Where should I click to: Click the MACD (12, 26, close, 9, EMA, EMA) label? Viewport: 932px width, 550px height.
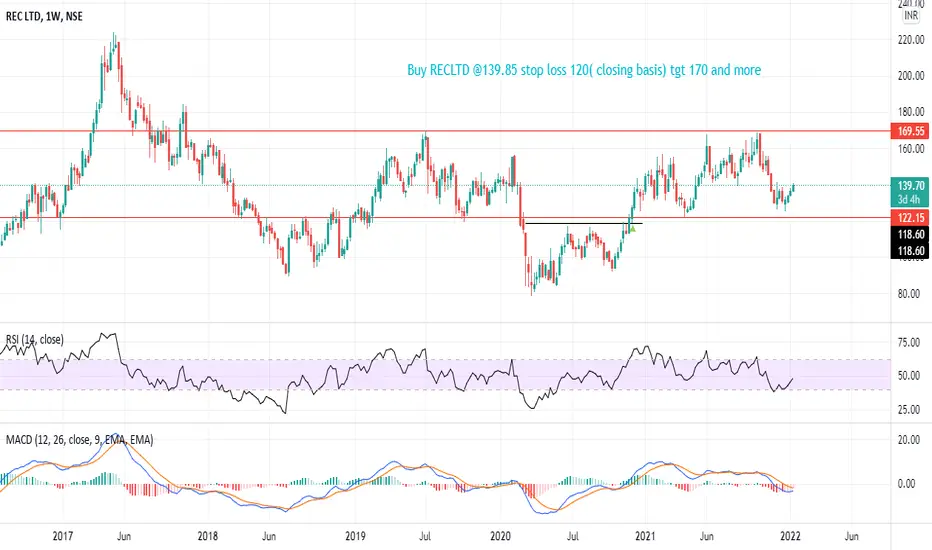pyautogui.click(x=79, y=440)
